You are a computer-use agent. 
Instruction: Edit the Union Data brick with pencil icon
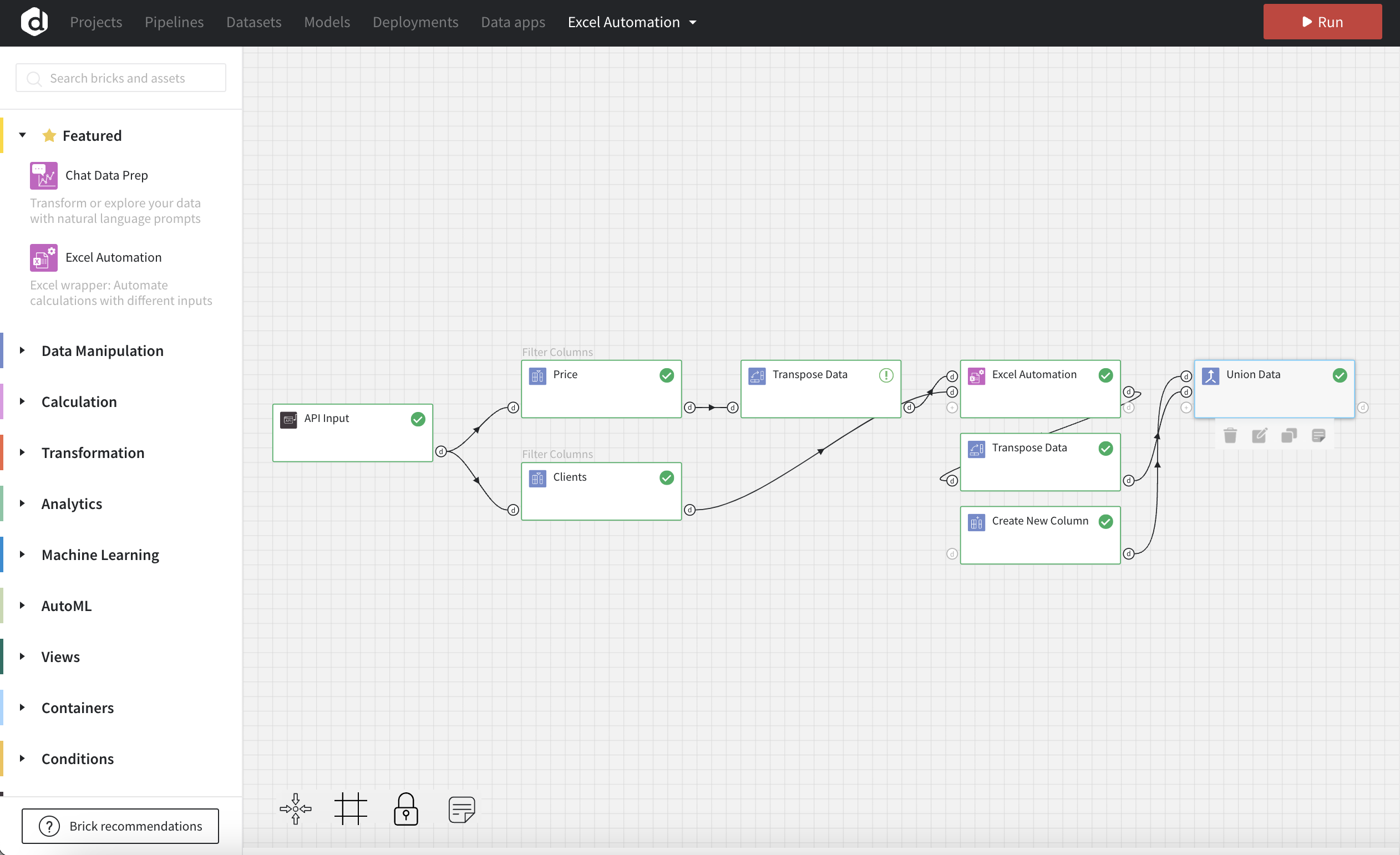tap(1260, 436)
